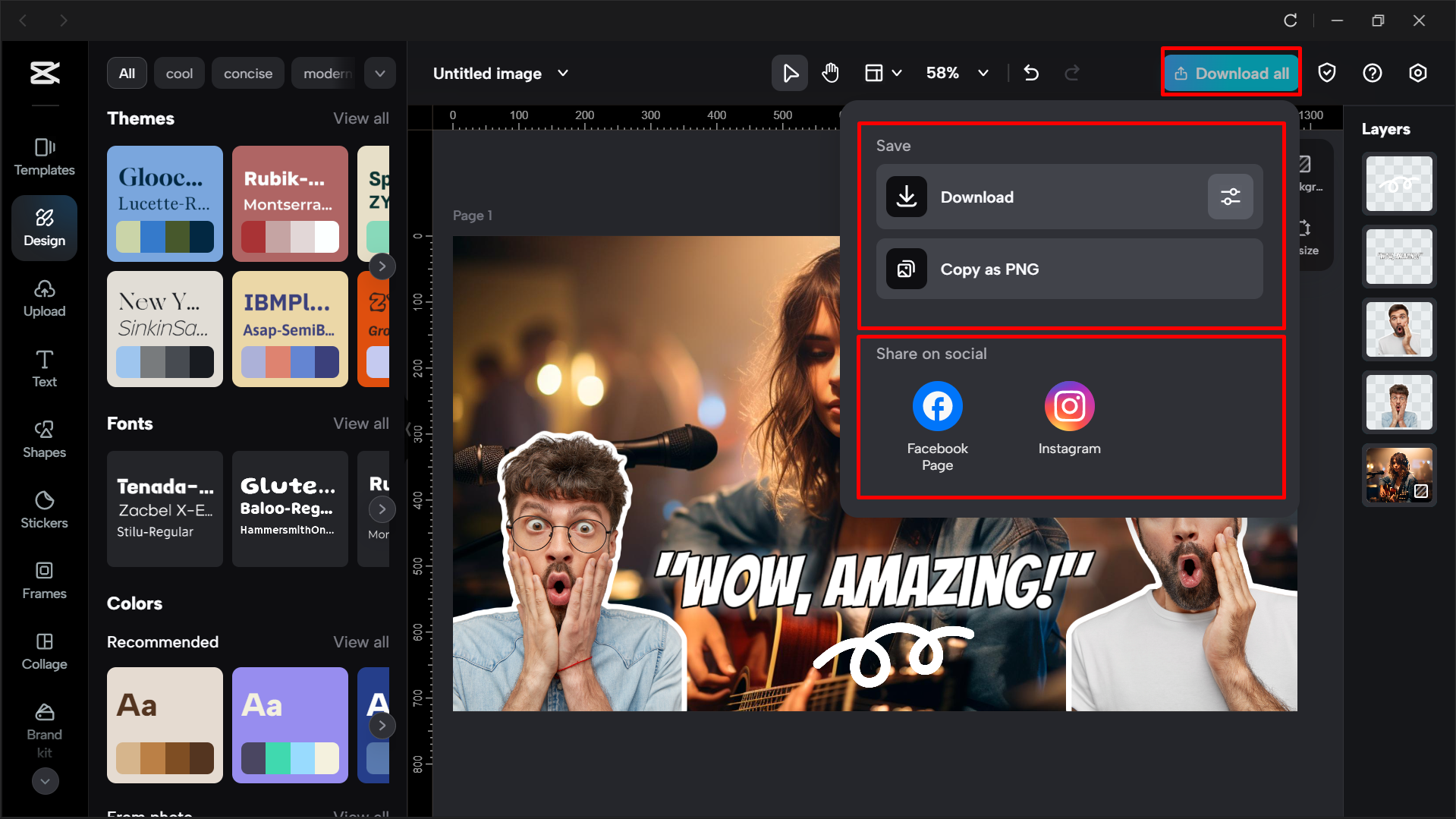The height and width of the screenshot is (819, 1456).
Task: Select the Shapes panel
Action: pos(44,439)
